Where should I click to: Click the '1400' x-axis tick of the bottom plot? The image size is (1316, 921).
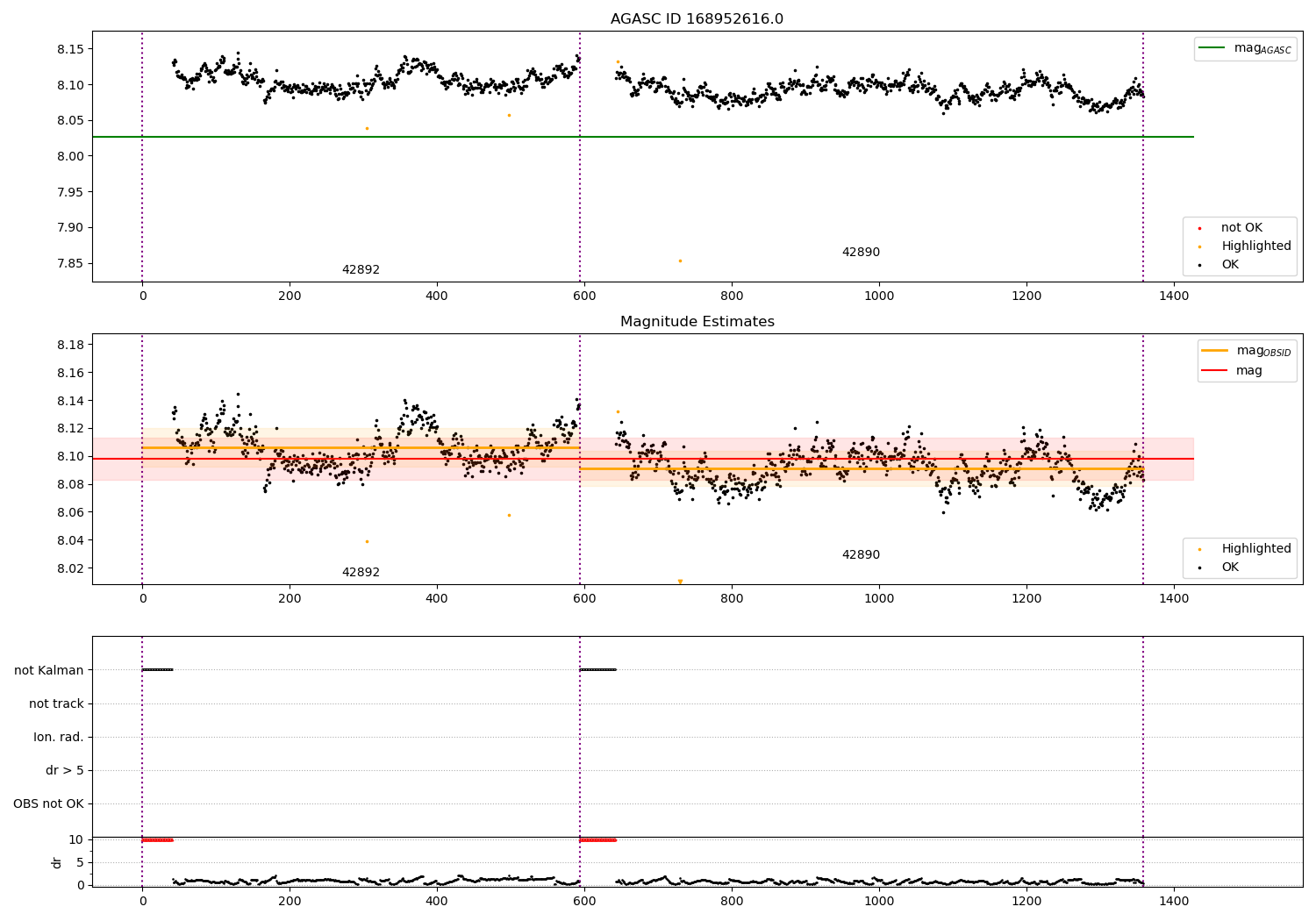click(x=1174, y=901)
